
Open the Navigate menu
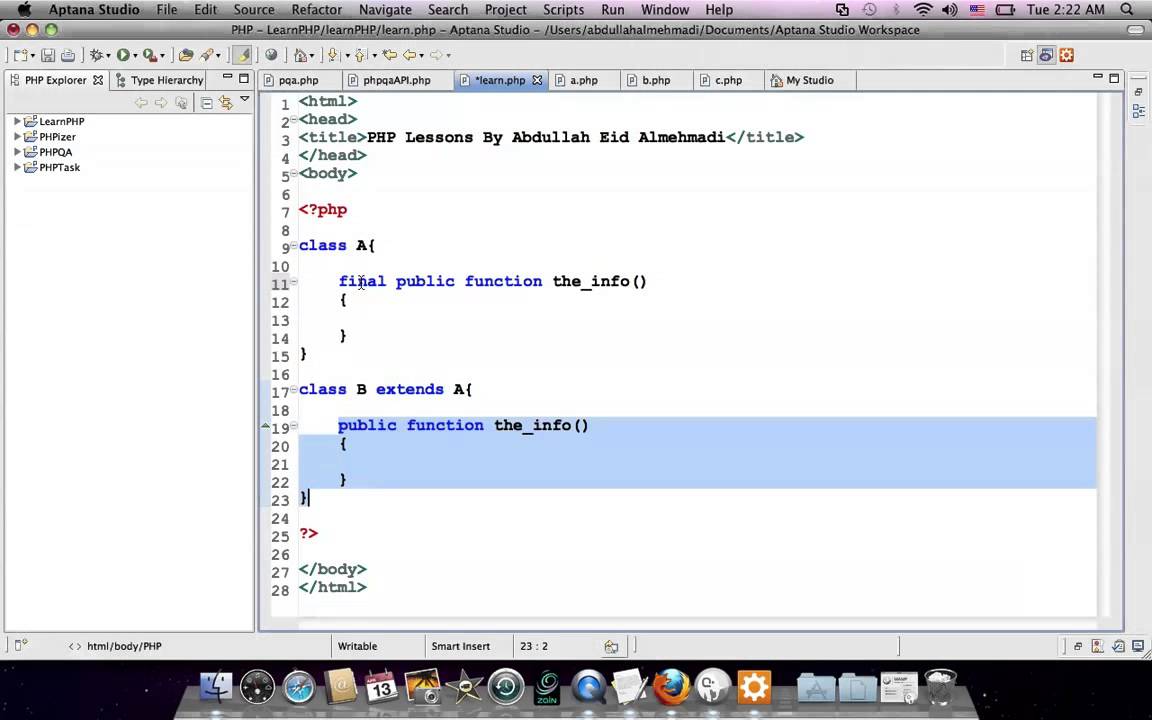click(x=385, y=10)
